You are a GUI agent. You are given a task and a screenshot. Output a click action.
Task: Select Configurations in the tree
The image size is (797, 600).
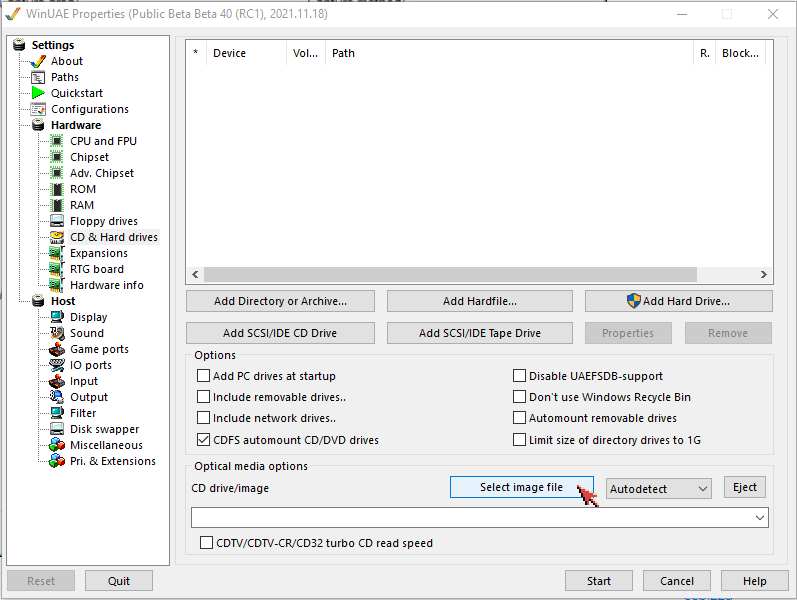click(90, 109)
